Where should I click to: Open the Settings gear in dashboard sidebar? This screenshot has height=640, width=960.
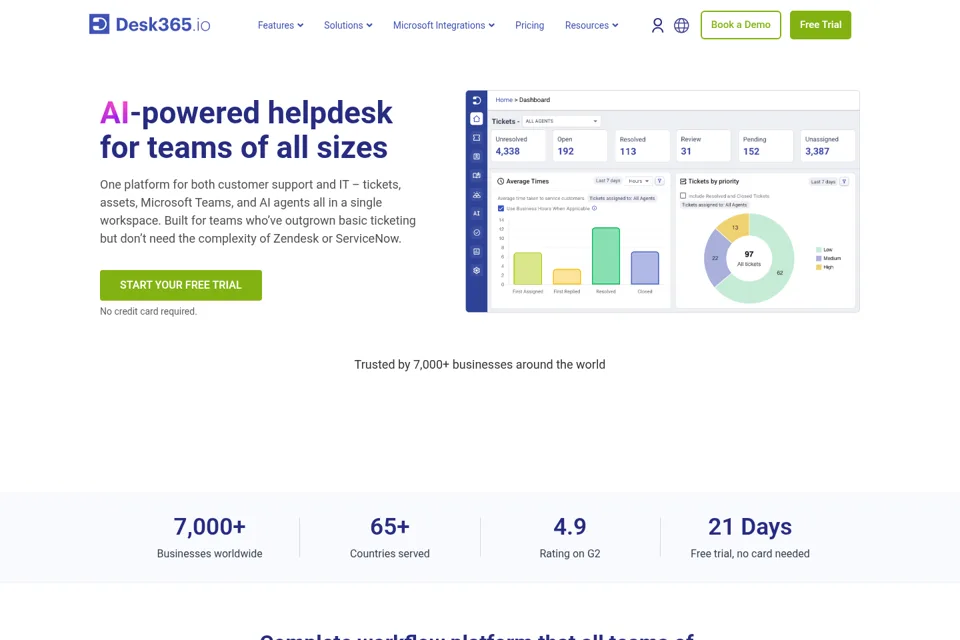coord(476,270)
